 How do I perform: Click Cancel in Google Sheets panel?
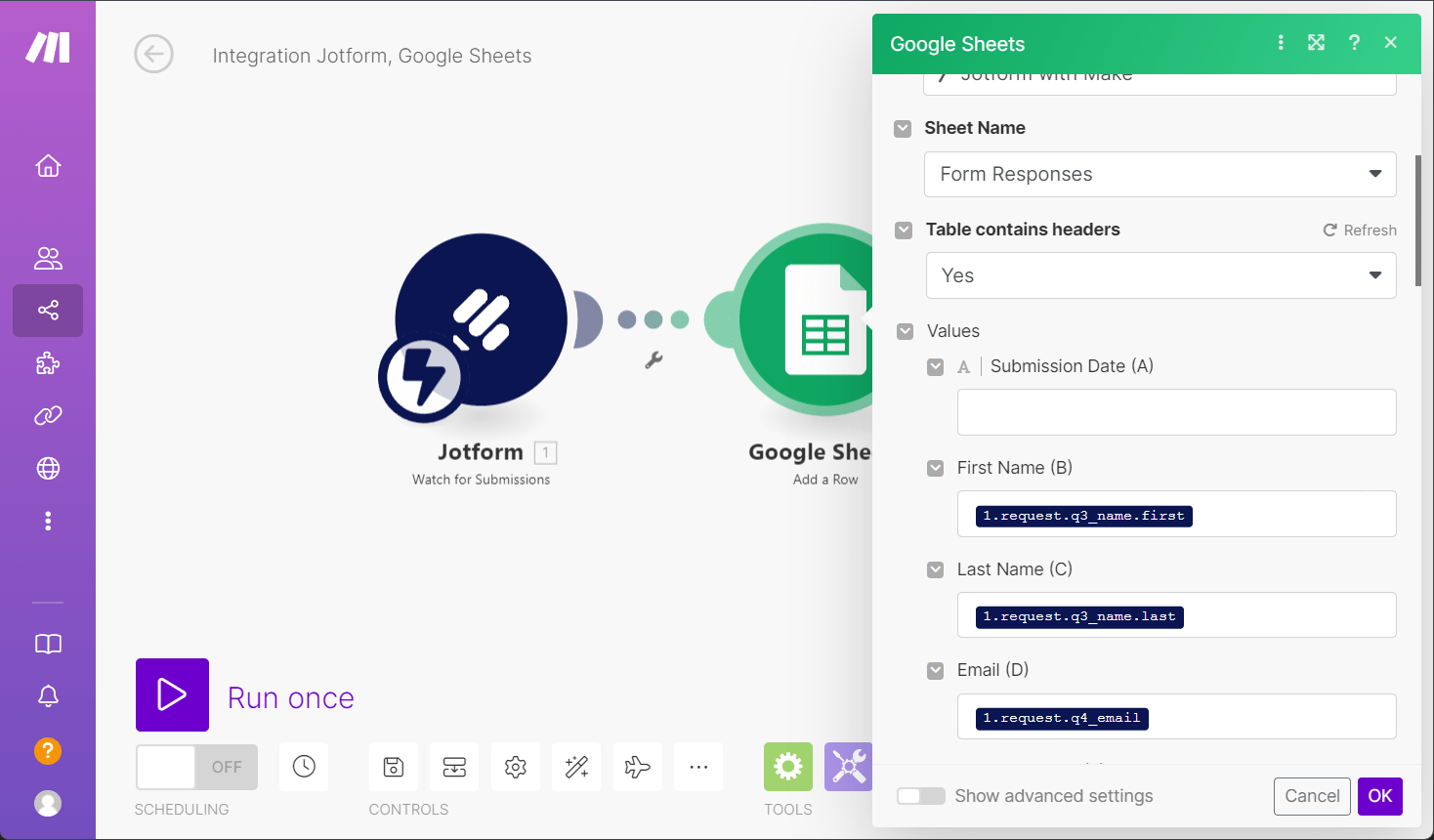(1312, 796)
